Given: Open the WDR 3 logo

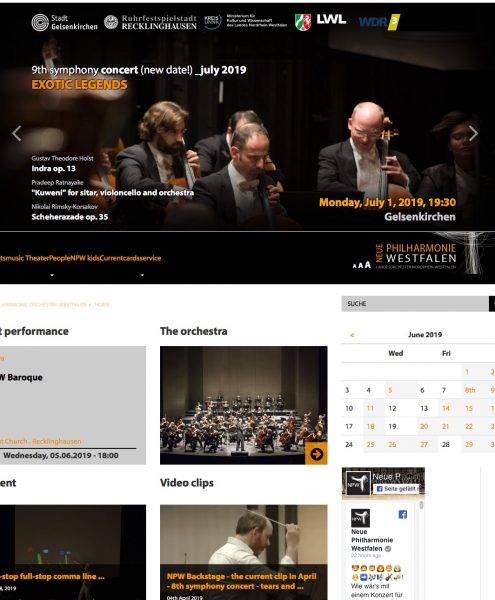Looking at the screenshot, I should 379,22.
